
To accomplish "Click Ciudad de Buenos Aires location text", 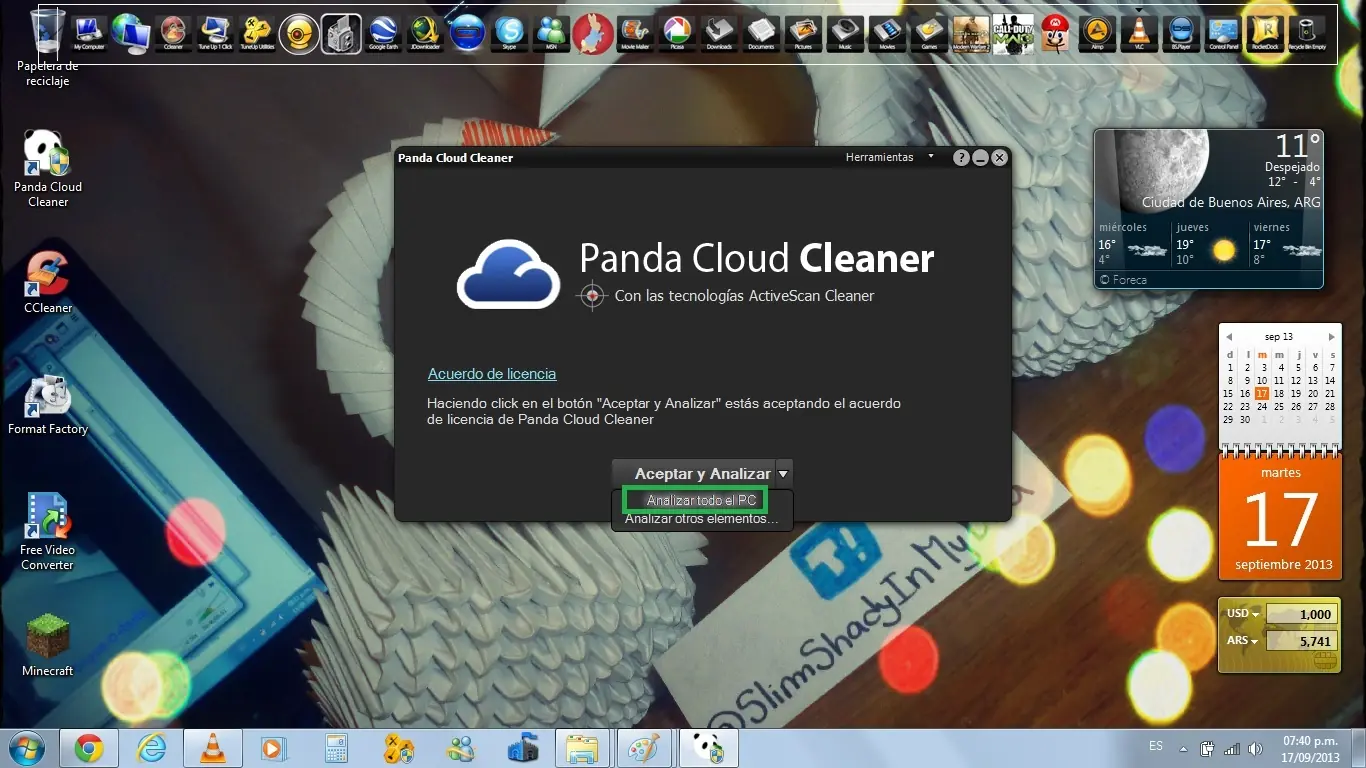I will [1231, 202].
